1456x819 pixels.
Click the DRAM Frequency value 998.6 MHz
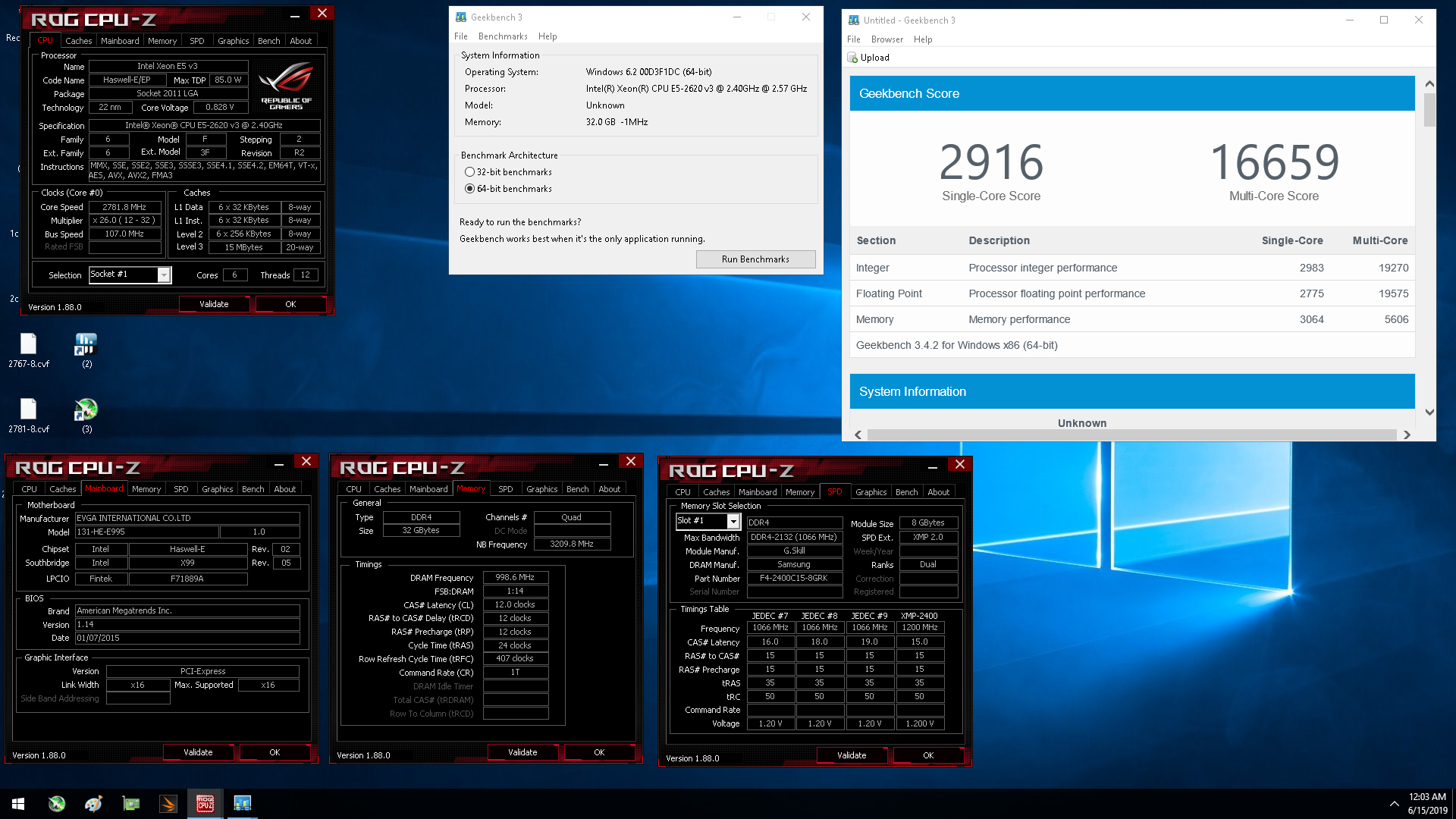[515, 578]
